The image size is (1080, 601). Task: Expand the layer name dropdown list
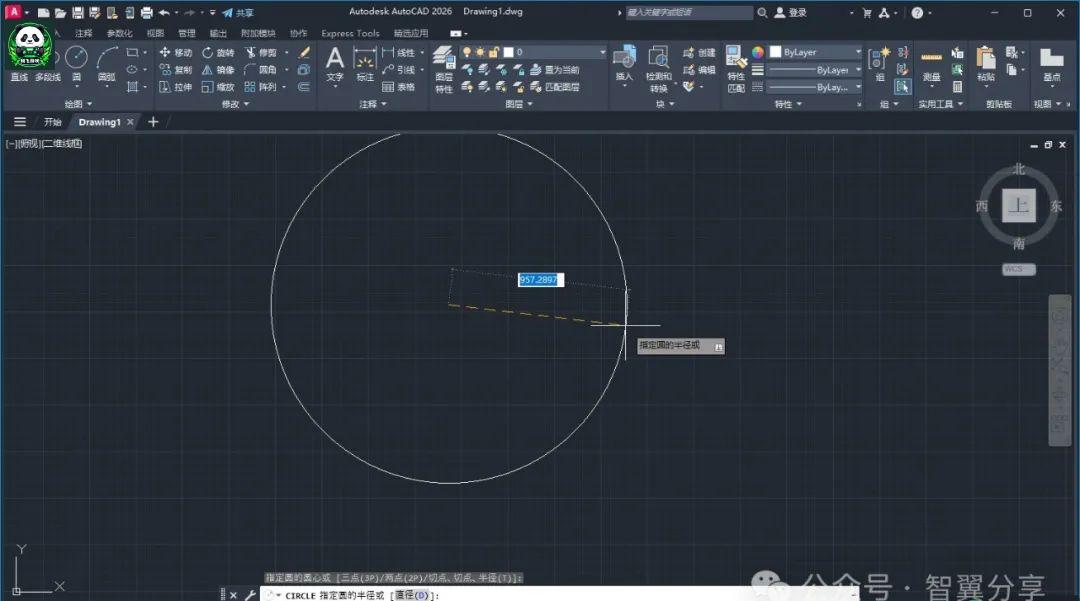click(602, 52)
